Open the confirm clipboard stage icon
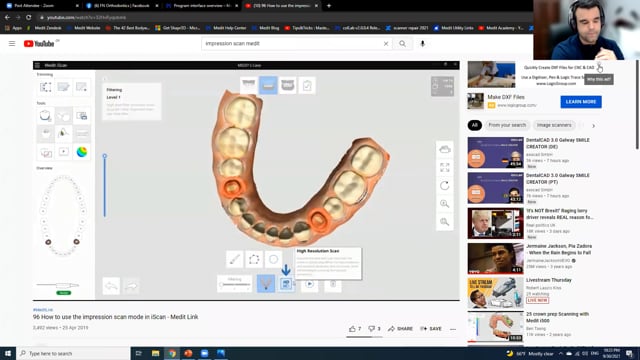640x360 pixels. 307,85
